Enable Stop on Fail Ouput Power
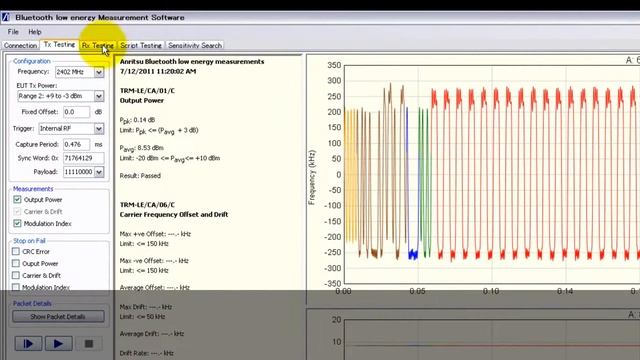Viewport: 640px width, 360px height. [x=16, y=263]
